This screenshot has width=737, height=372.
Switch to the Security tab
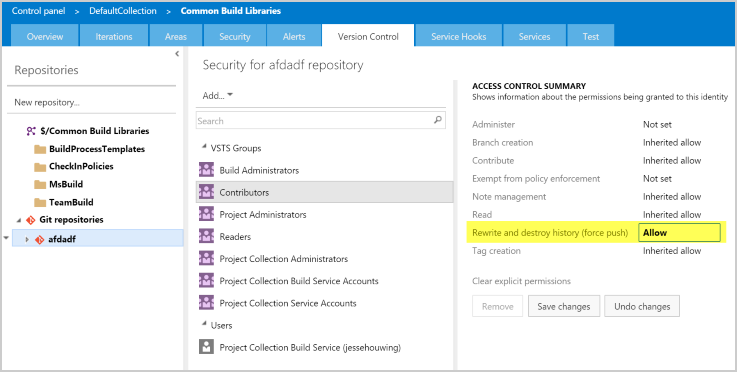[x=235, y=36]
